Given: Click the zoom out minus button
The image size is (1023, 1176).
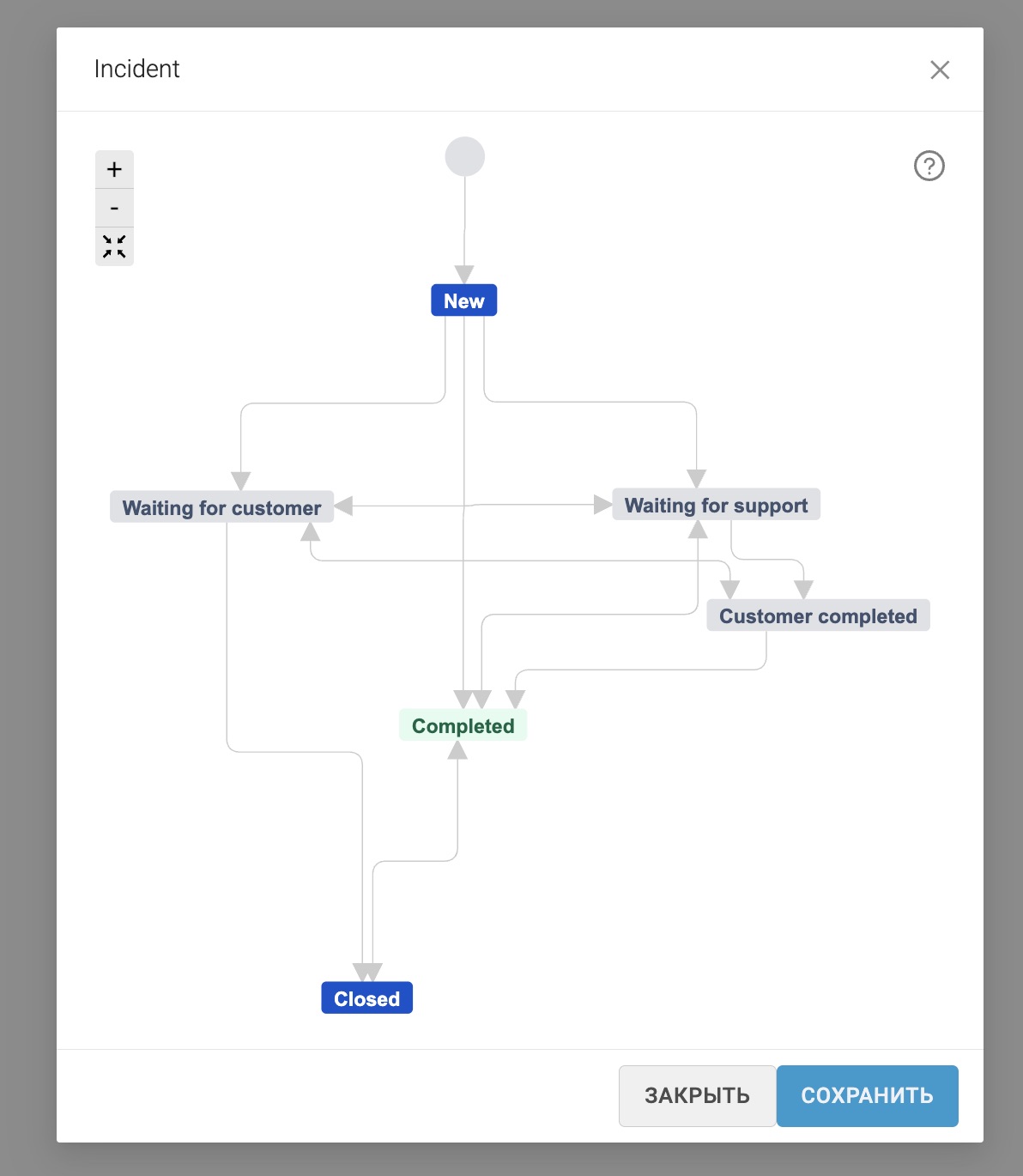Looking at the screenshot, I should (114, 208).
